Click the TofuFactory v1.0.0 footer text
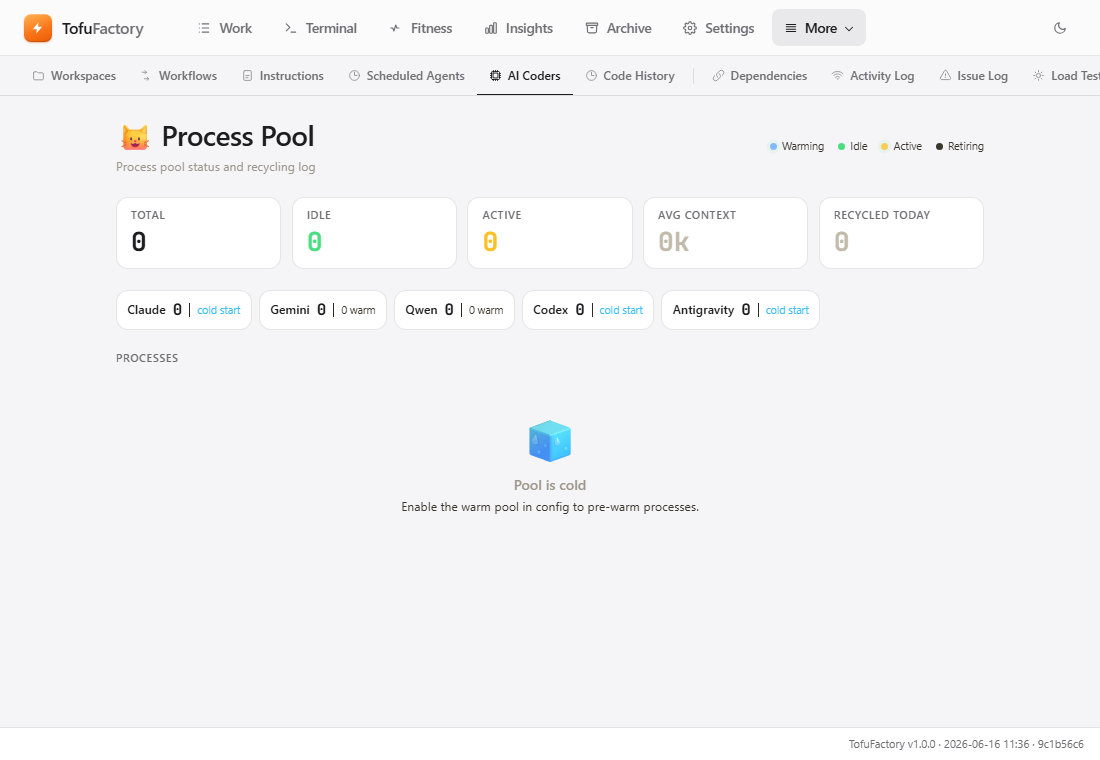Screen dimensions: 1100x760 pyautogui.click(x=966, y=744)
